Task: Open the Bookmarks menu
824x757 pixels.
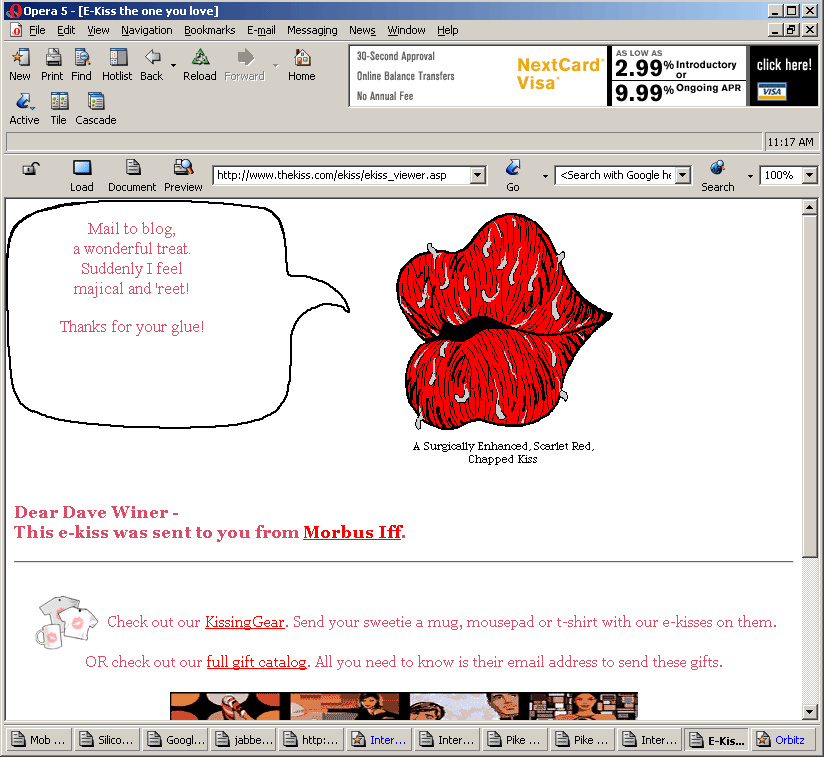Action: point(209,30)
